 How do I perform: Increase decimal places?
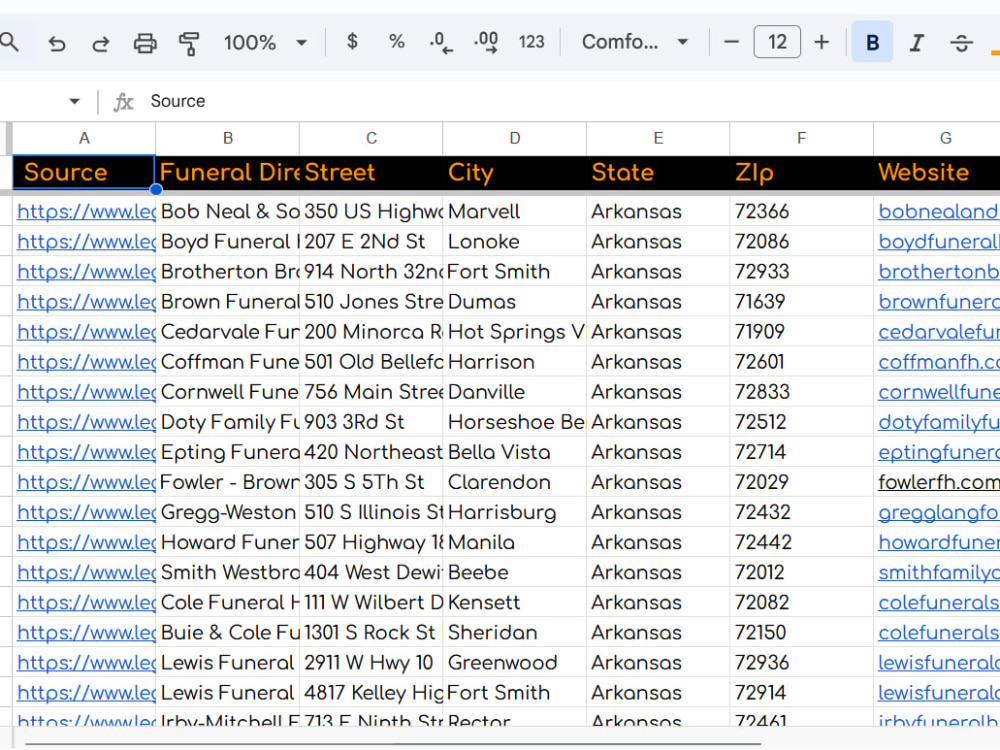486,42
